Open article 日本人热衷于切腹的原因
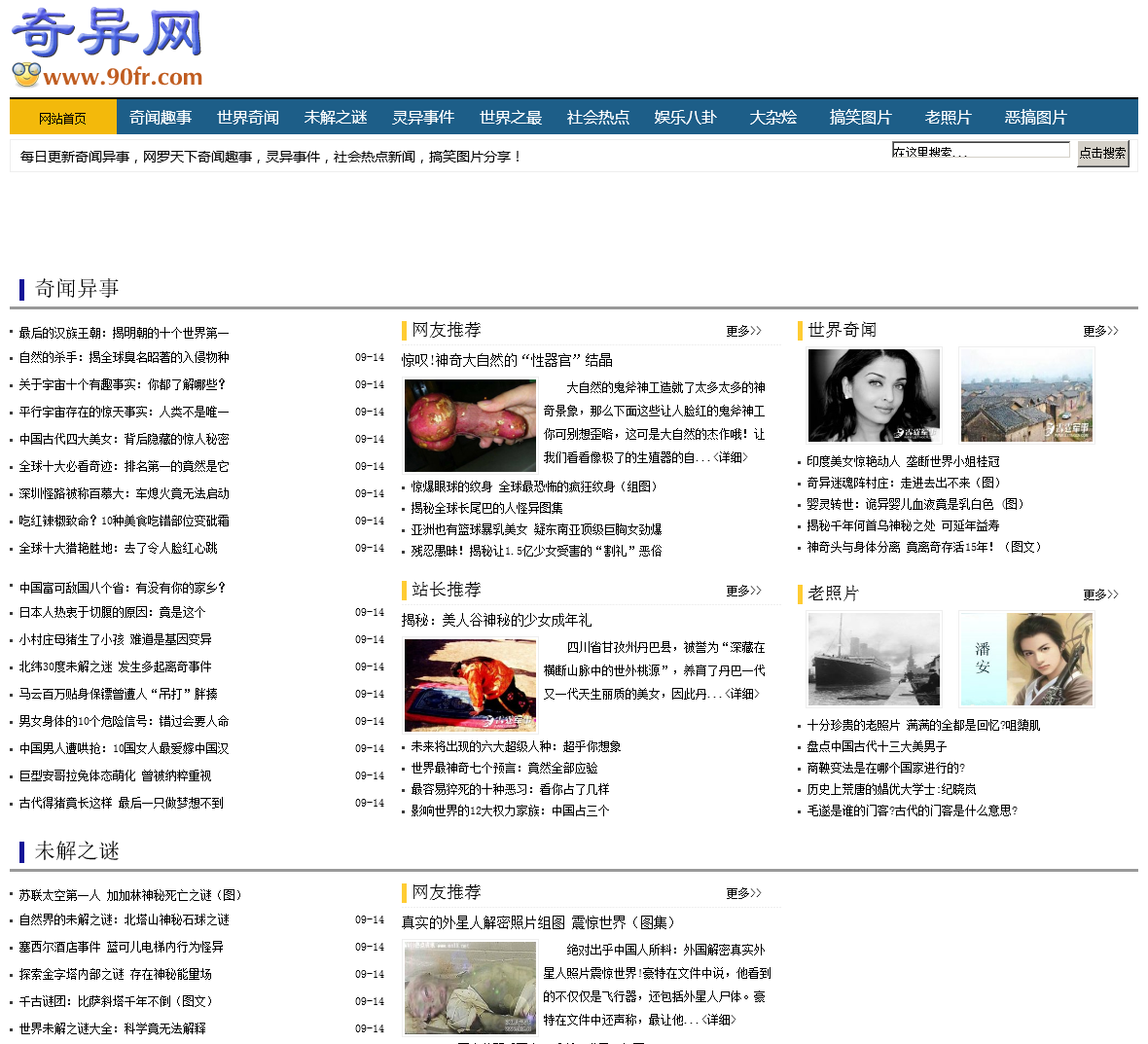The height and width of the screenshot is (1044, 1148). pos(112,612)
